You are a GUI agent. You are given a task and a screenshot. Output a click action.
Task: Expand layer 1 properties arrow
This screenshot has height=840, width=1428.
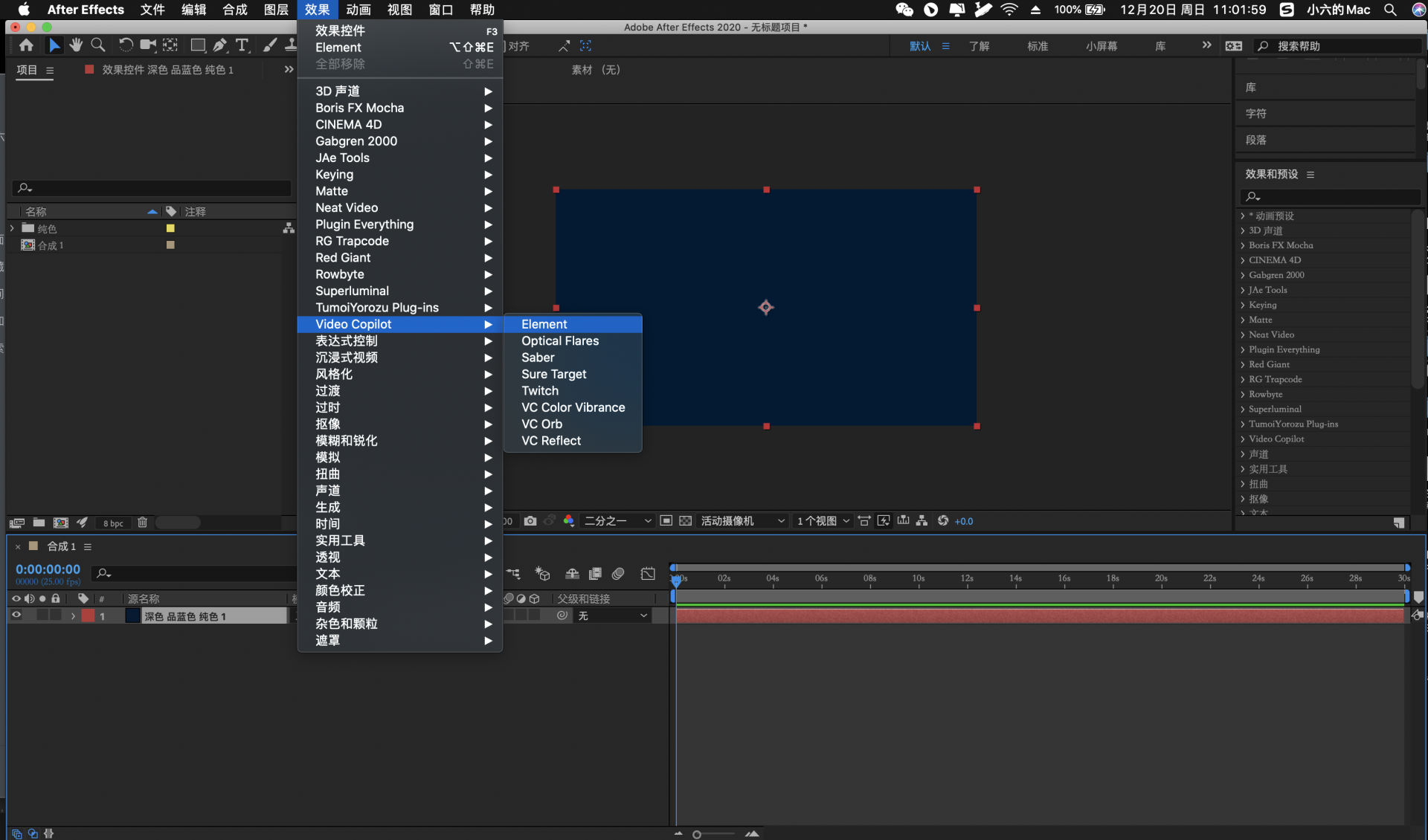(73, 616)
